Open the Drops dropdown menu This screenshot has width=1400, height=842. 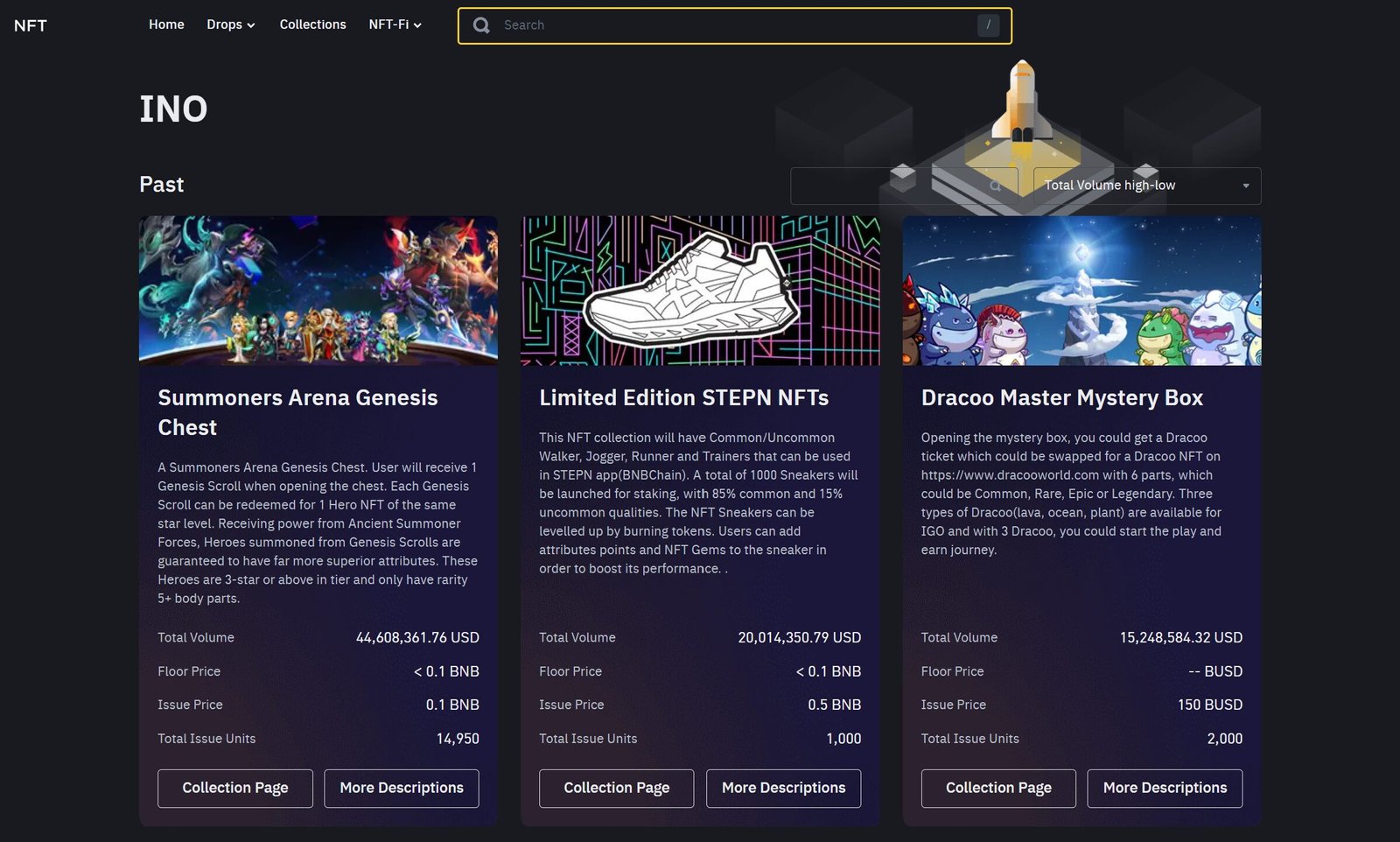(229, 25)
